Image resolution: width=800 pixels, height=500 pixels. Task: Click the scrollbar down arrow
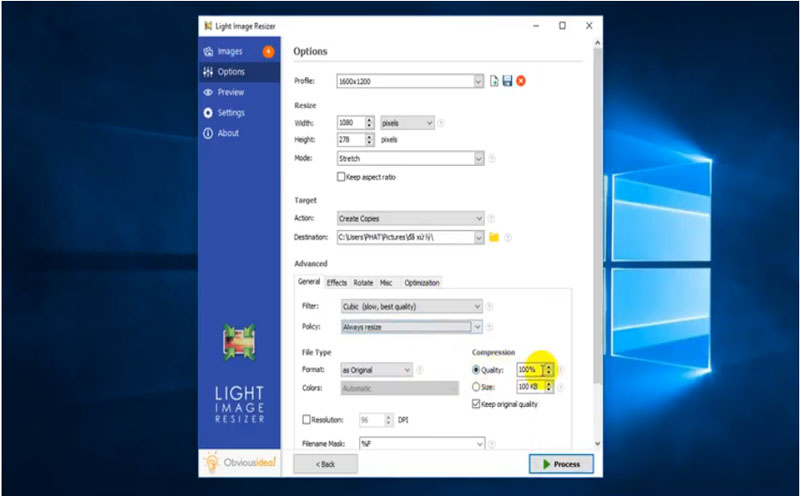click(597, 444)
